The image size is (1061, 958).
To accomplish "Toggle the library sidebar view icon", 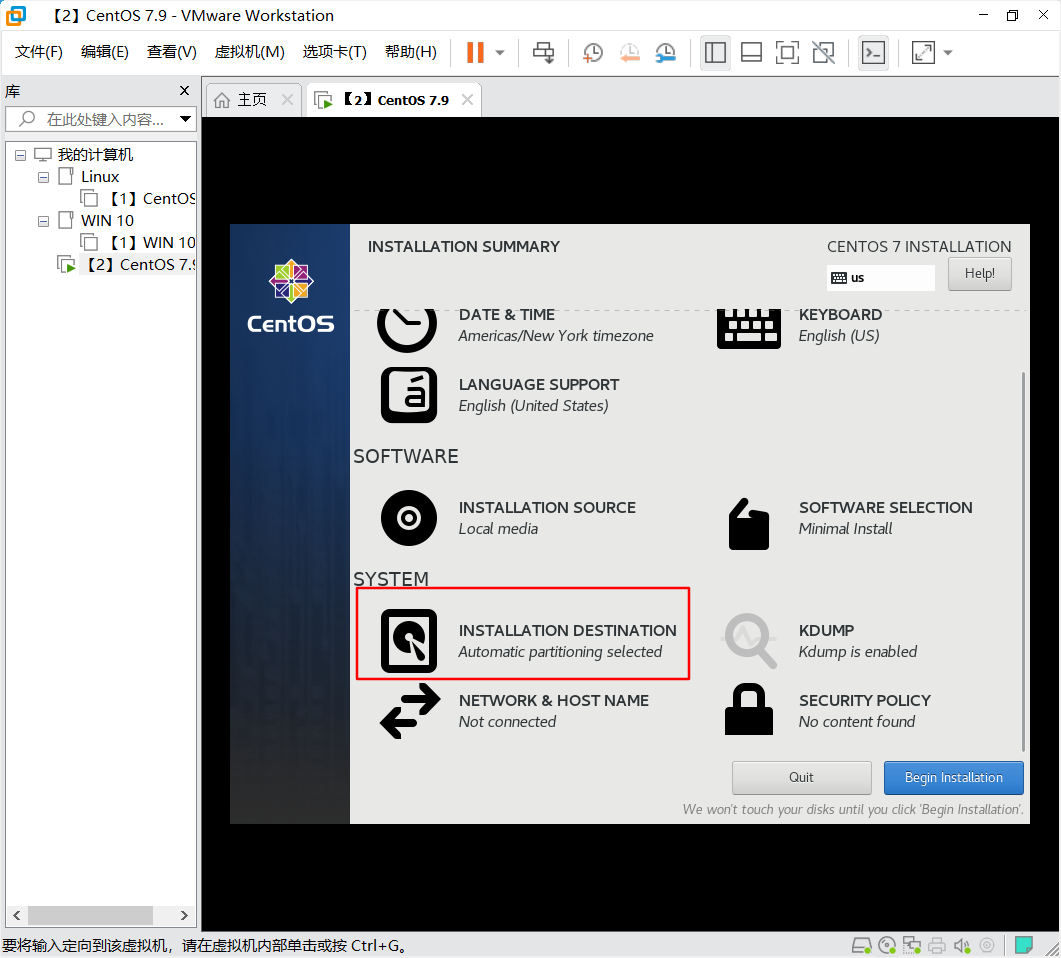I will point(715,52).
